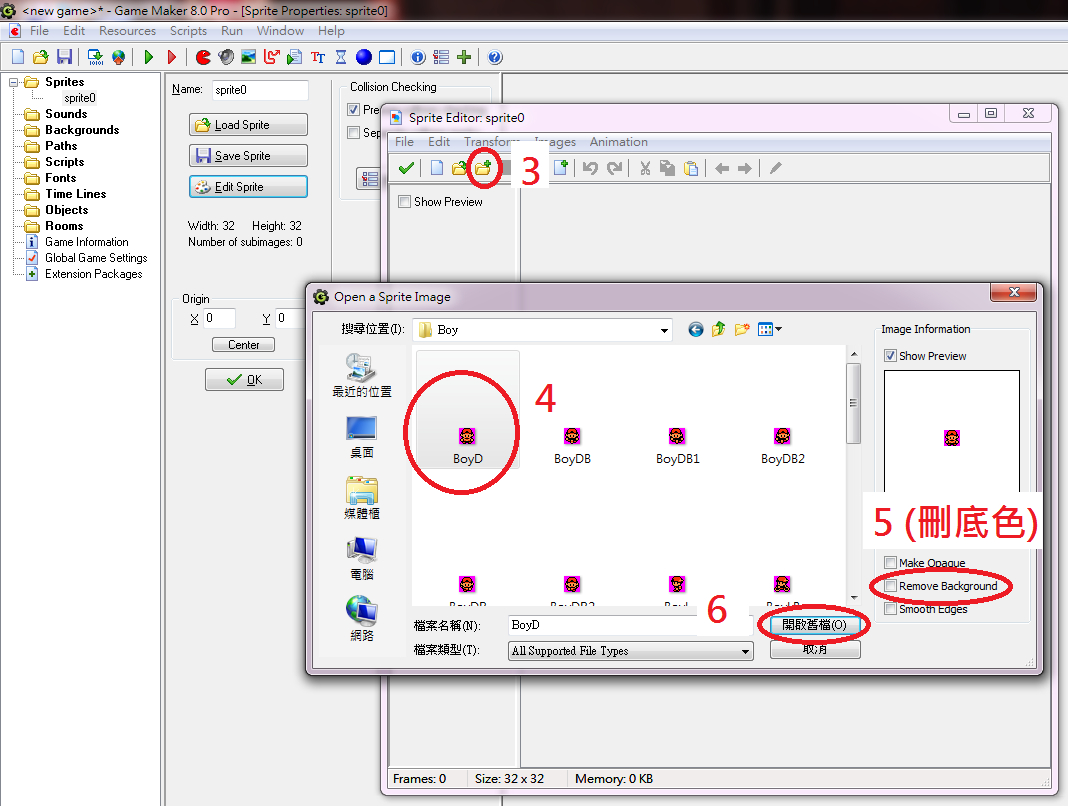Open Game Maker help question mark icon
Screen dimensions: 1068x806
[495, 57]
